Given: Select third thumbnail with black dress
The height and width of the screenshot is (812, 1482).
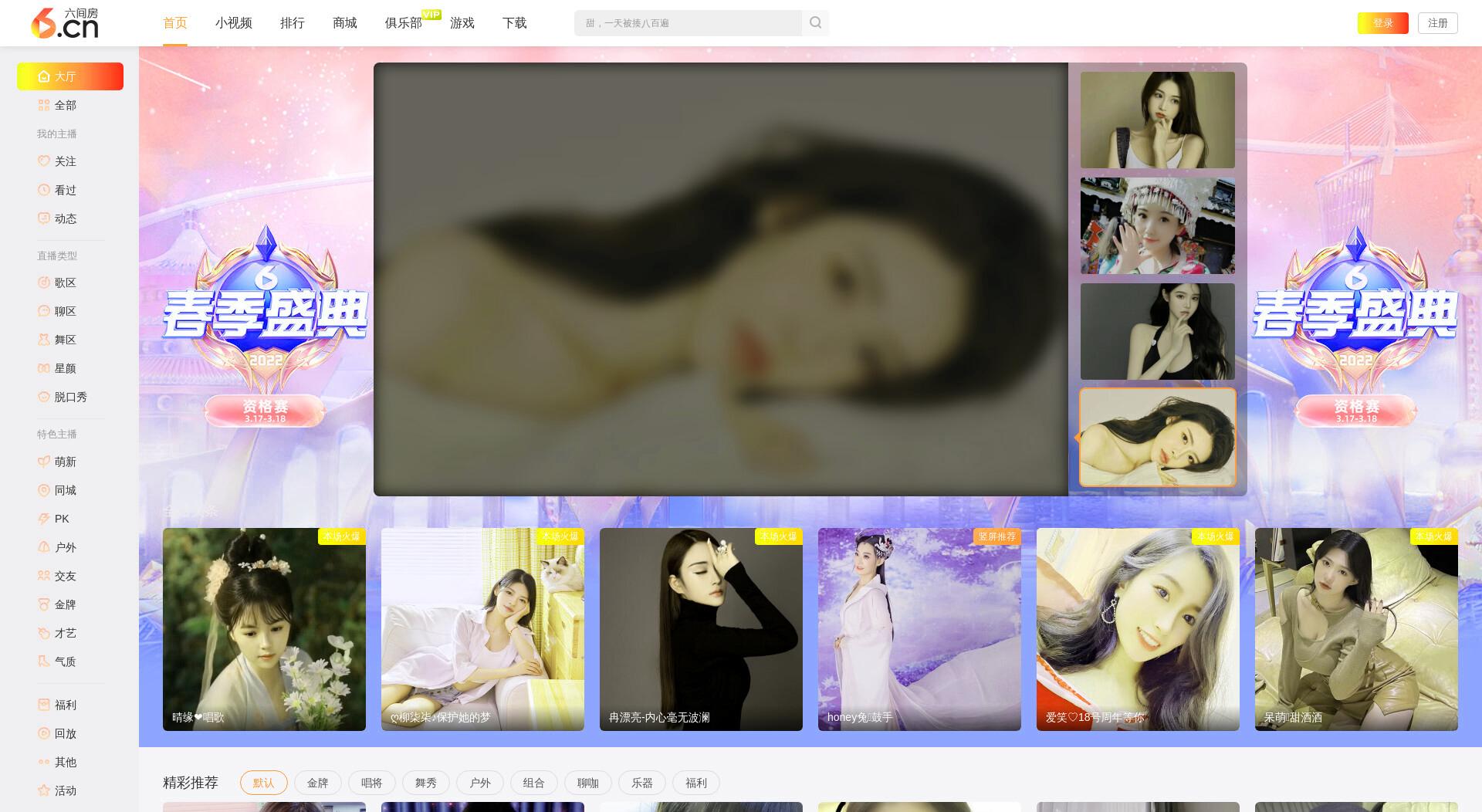Looking at the screenshot, I should (1158, 331).
